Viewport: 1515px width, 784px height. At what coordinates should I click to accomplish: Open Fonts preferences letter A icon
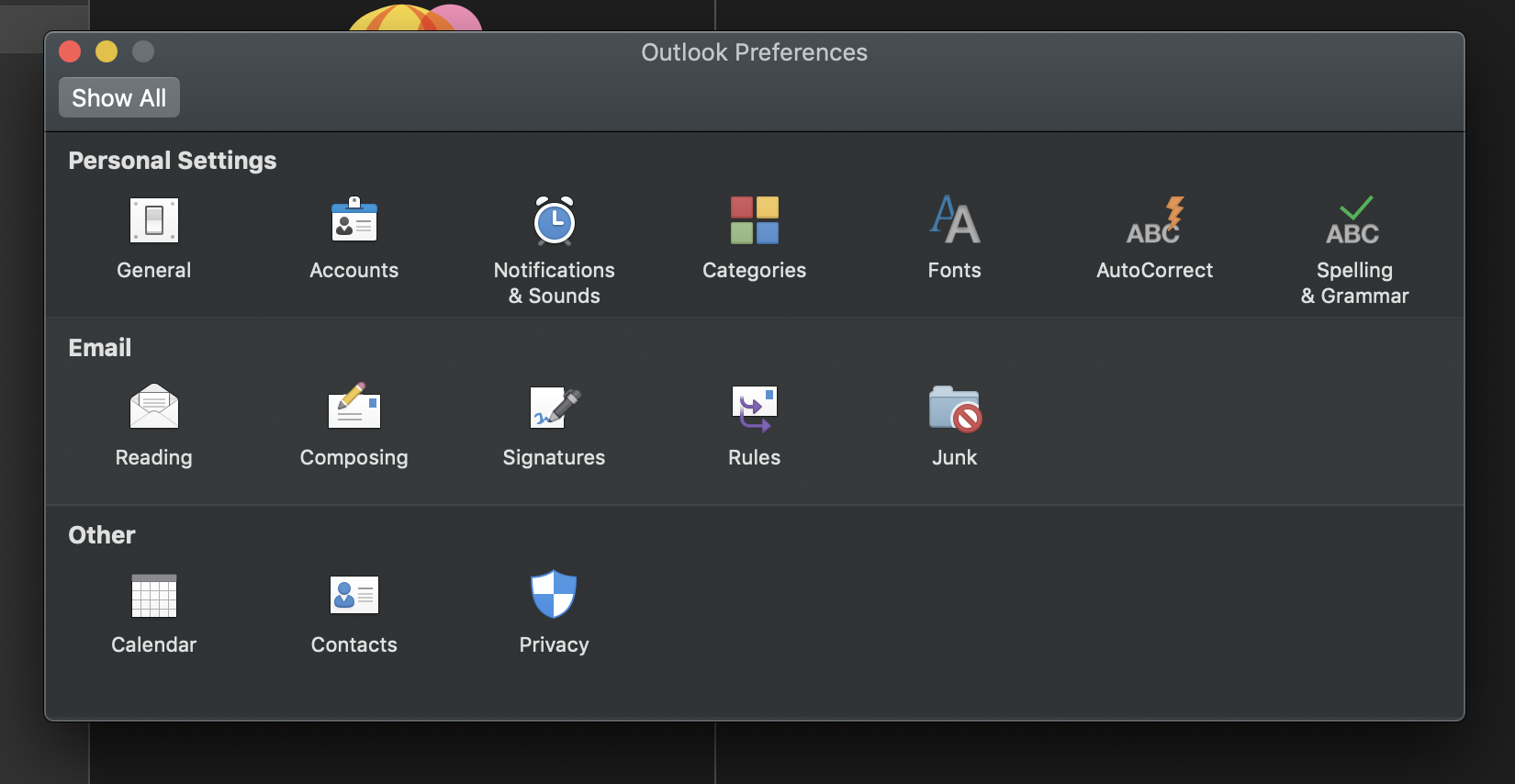click(x=955, y=220)
